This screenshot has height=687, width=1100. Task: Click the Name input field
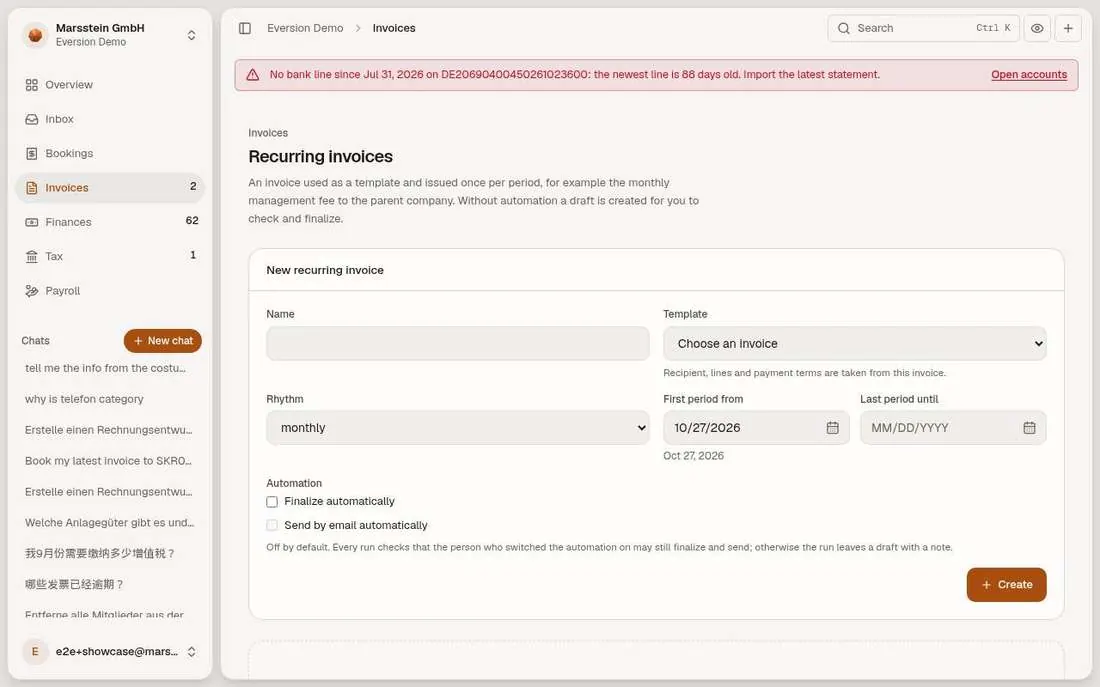[457, 344]
